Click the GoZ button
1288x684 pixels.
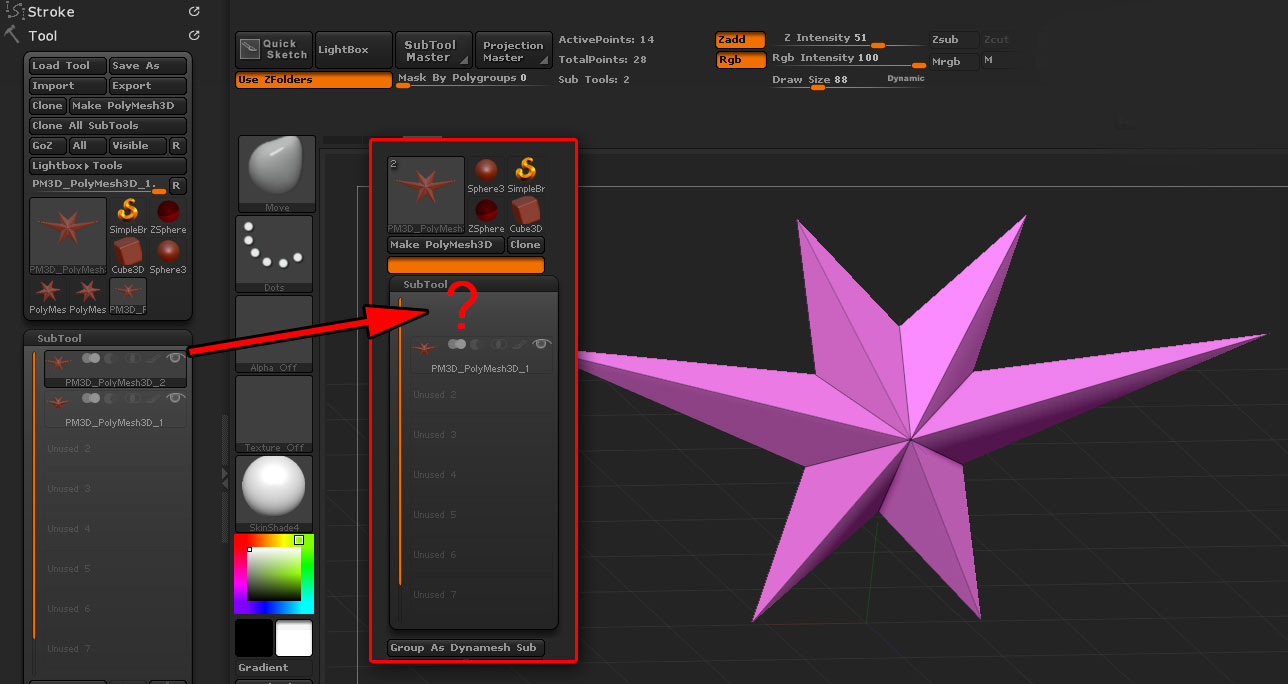(x=47, y=146)
